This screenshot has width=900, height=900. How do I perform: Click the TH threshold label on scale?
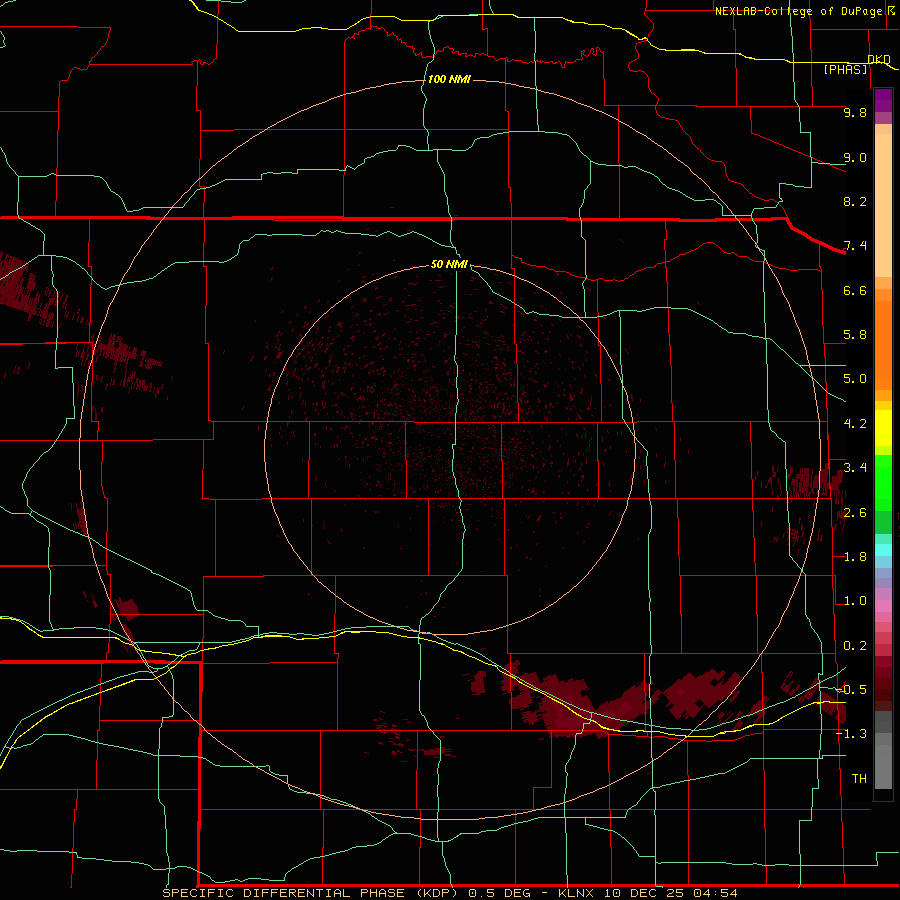[x=859, y=779]
